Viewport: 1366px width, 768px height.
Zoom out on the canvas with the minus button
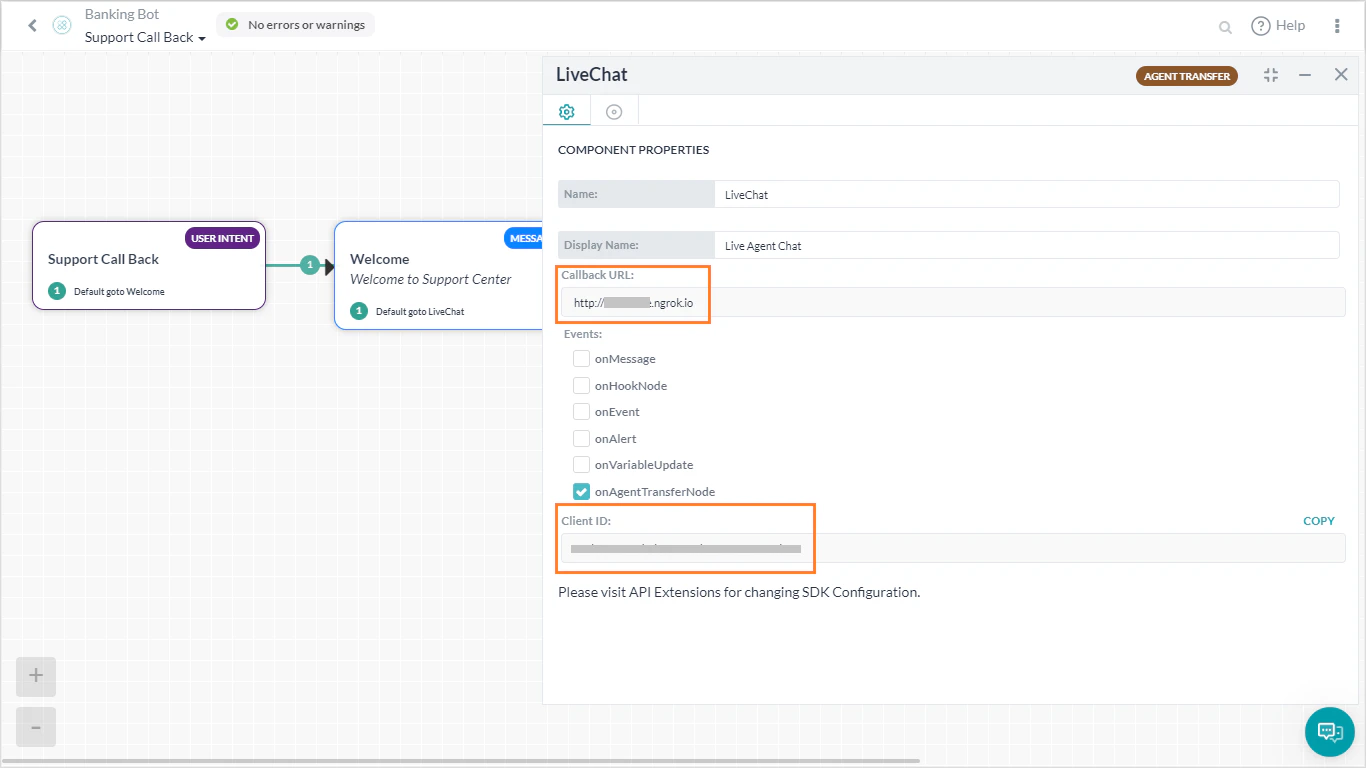[35, 727]
